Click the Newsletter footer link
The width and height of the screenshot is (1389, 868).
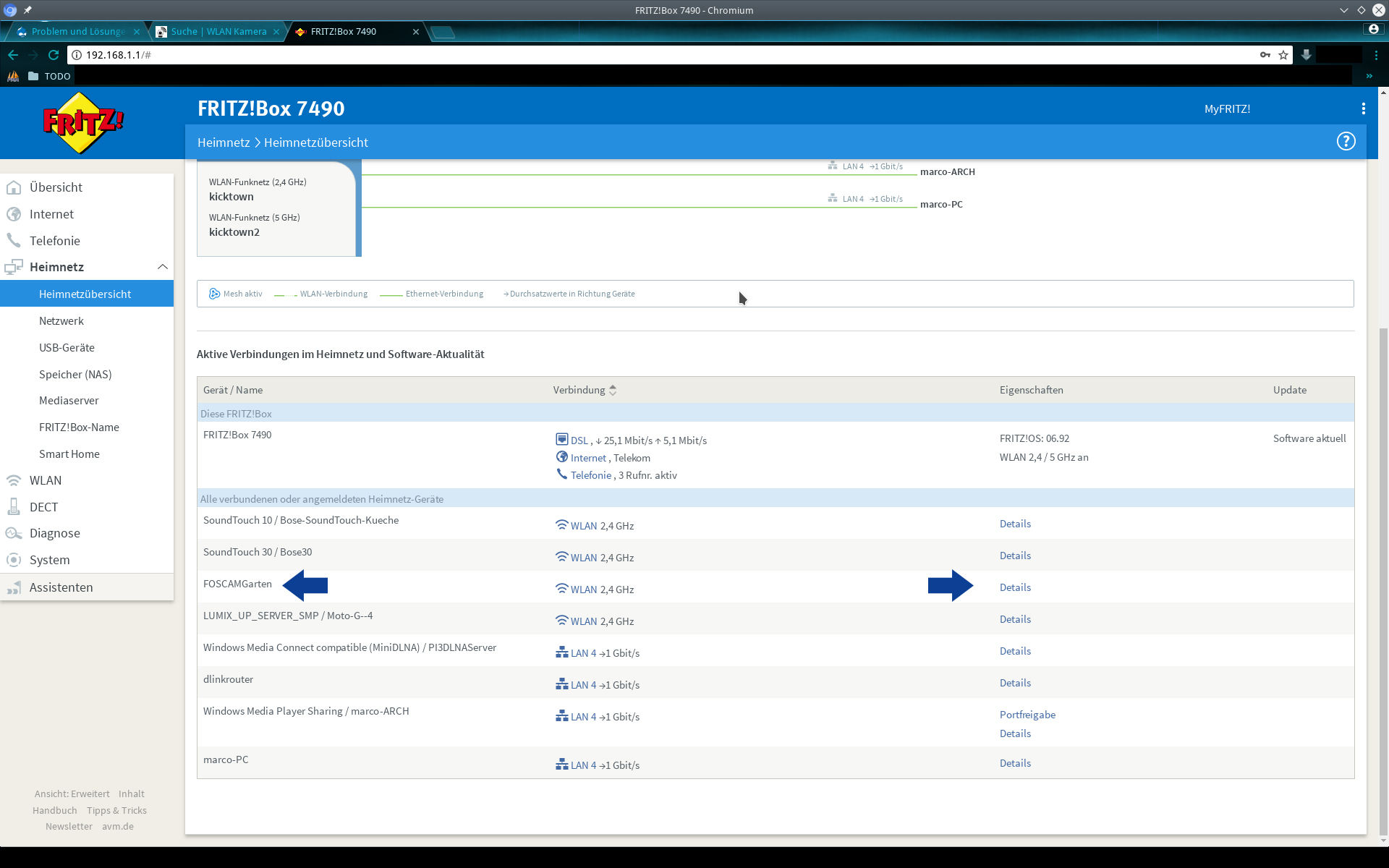(x=69, y=826)
